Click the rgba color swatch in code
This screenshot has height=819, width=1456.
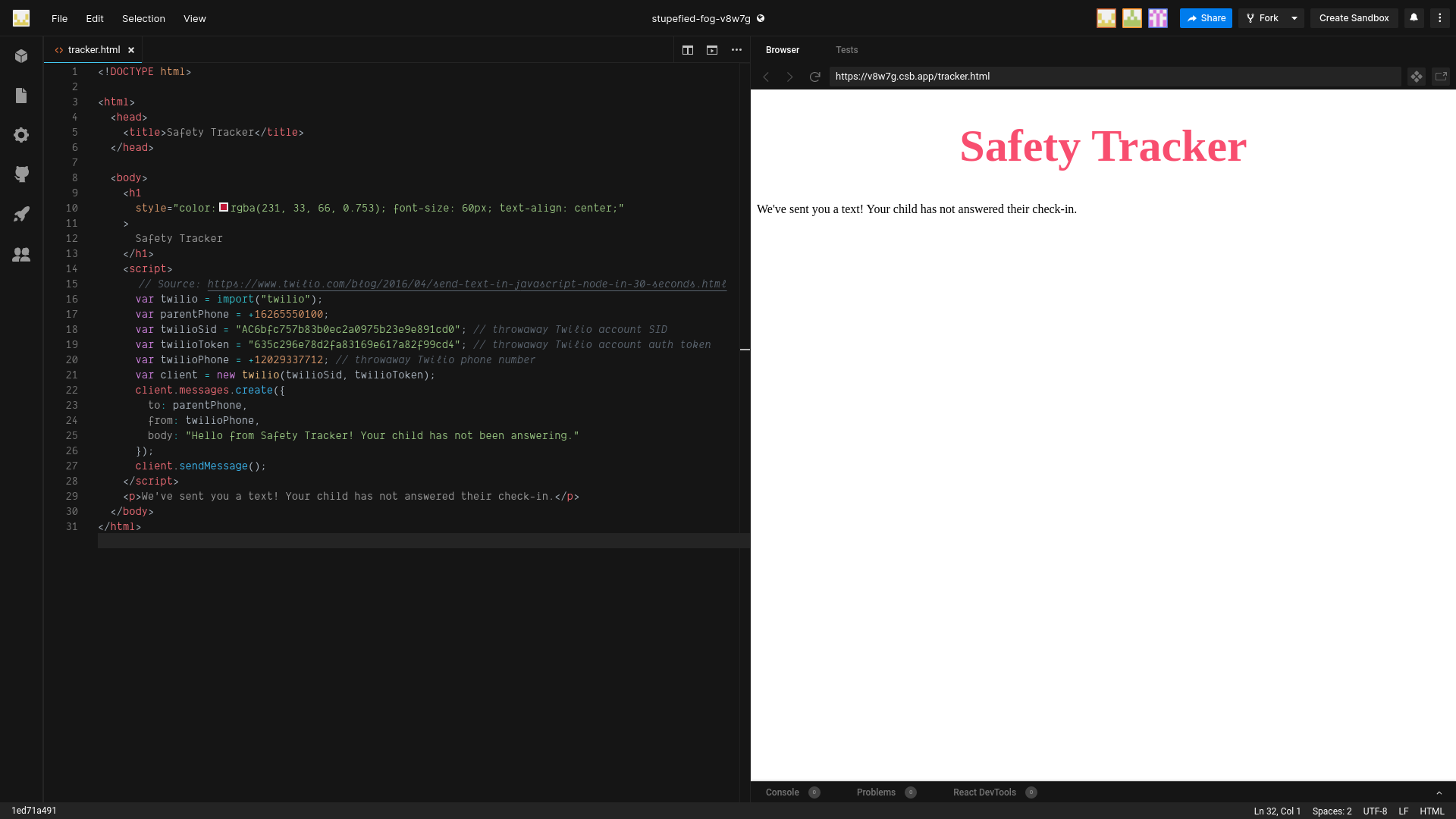coord(224,207)
